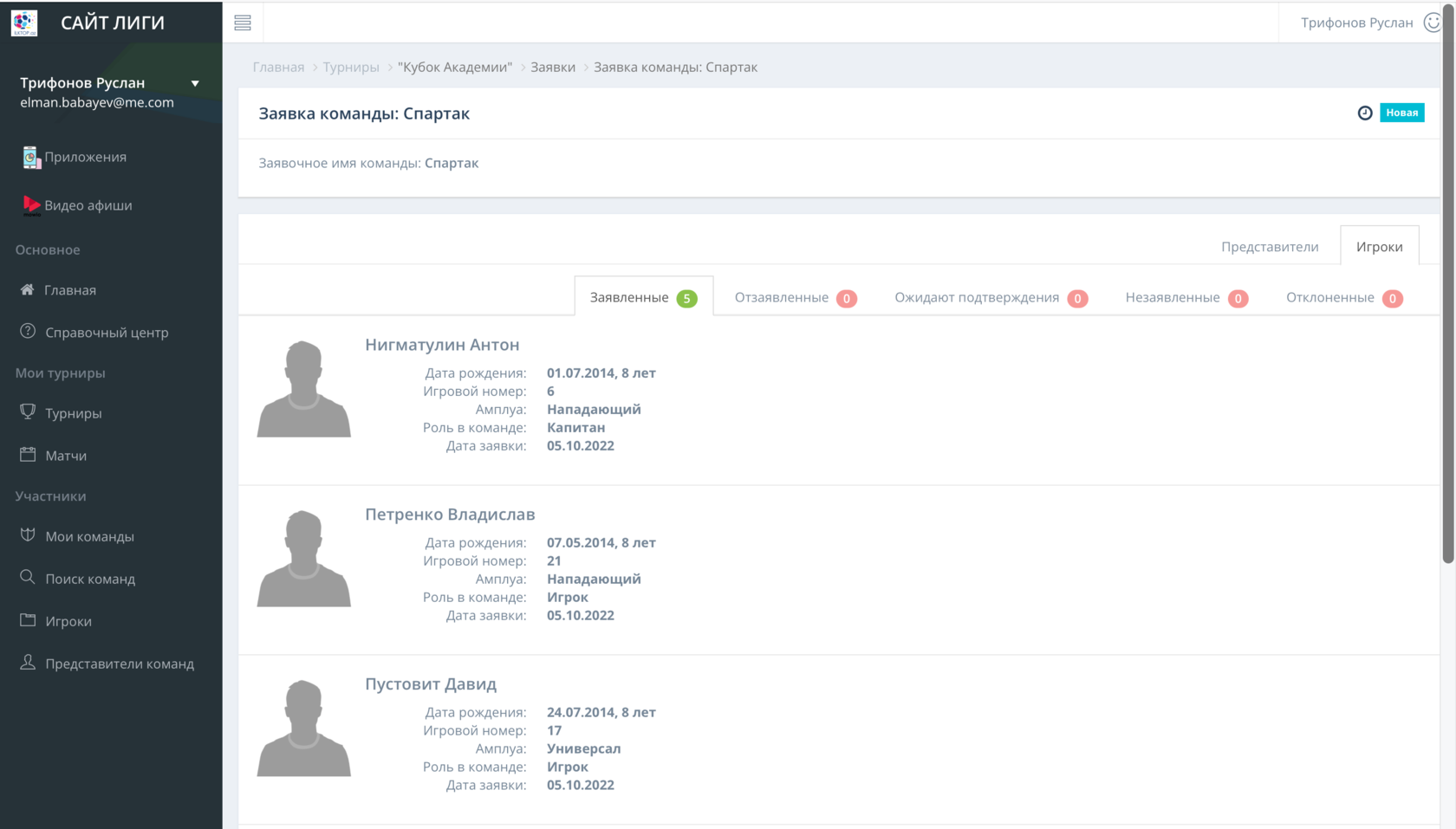
Task: Click Пустовит Давид's avatar photo
Action: pos(303,729)
